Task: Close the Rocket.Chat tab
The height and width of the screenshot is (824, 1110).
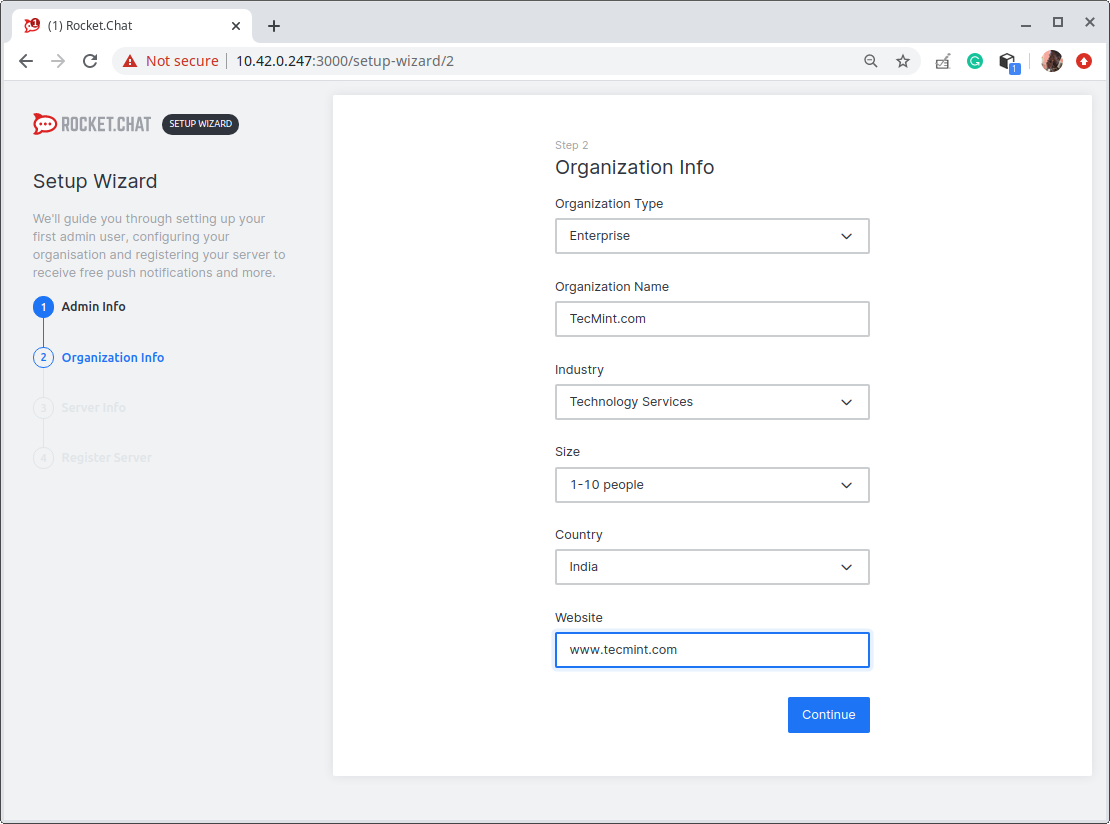Action: click(x=236, y=26)
